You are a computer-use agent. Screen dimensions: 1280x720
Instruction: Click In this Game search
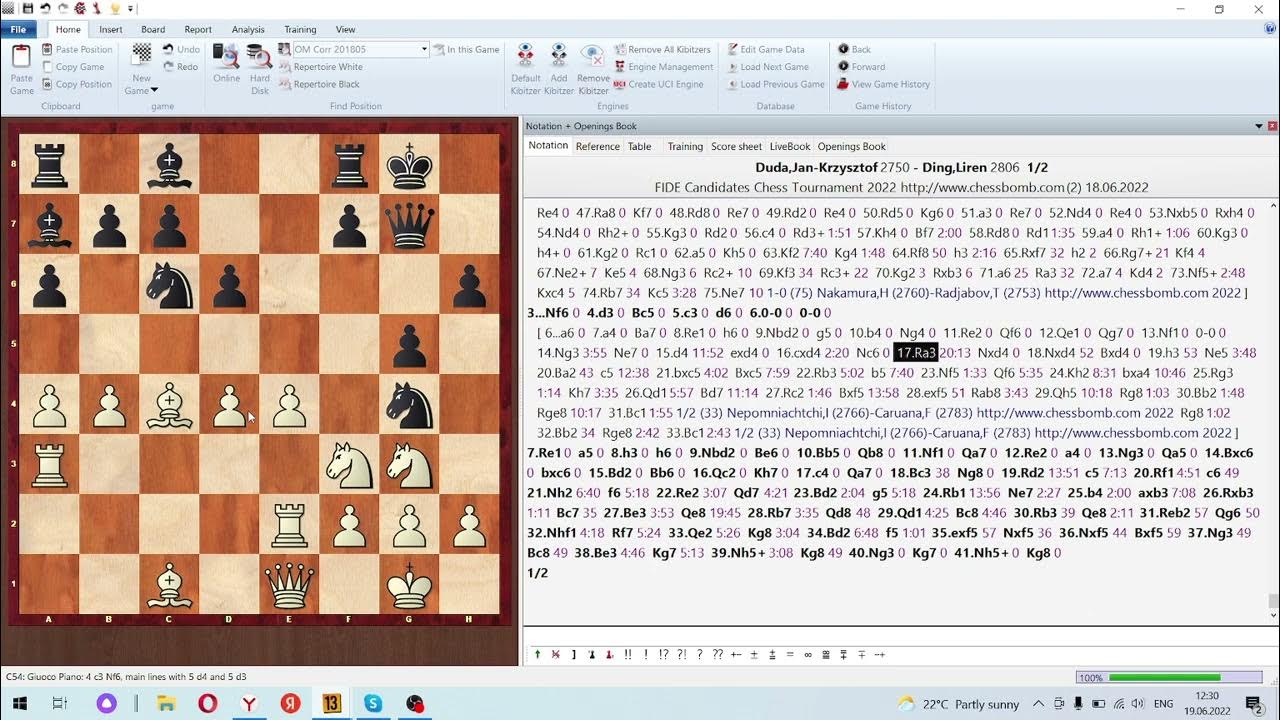click(466, 49)
